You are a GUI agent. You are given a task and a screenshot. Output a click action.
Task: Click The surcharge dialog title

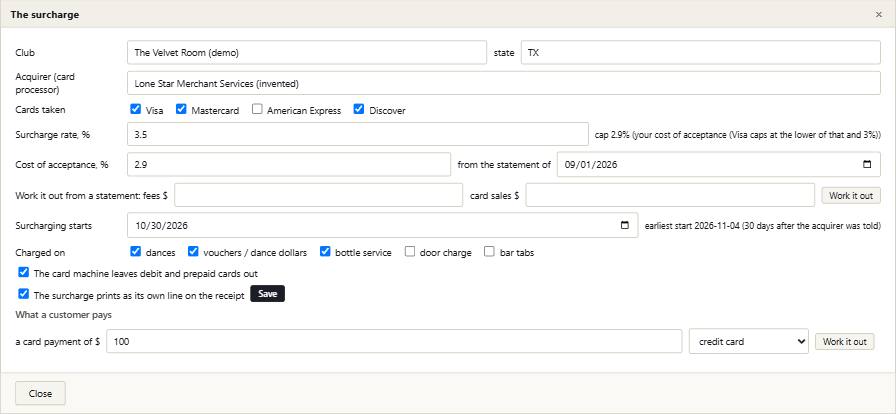coord(45,15)
